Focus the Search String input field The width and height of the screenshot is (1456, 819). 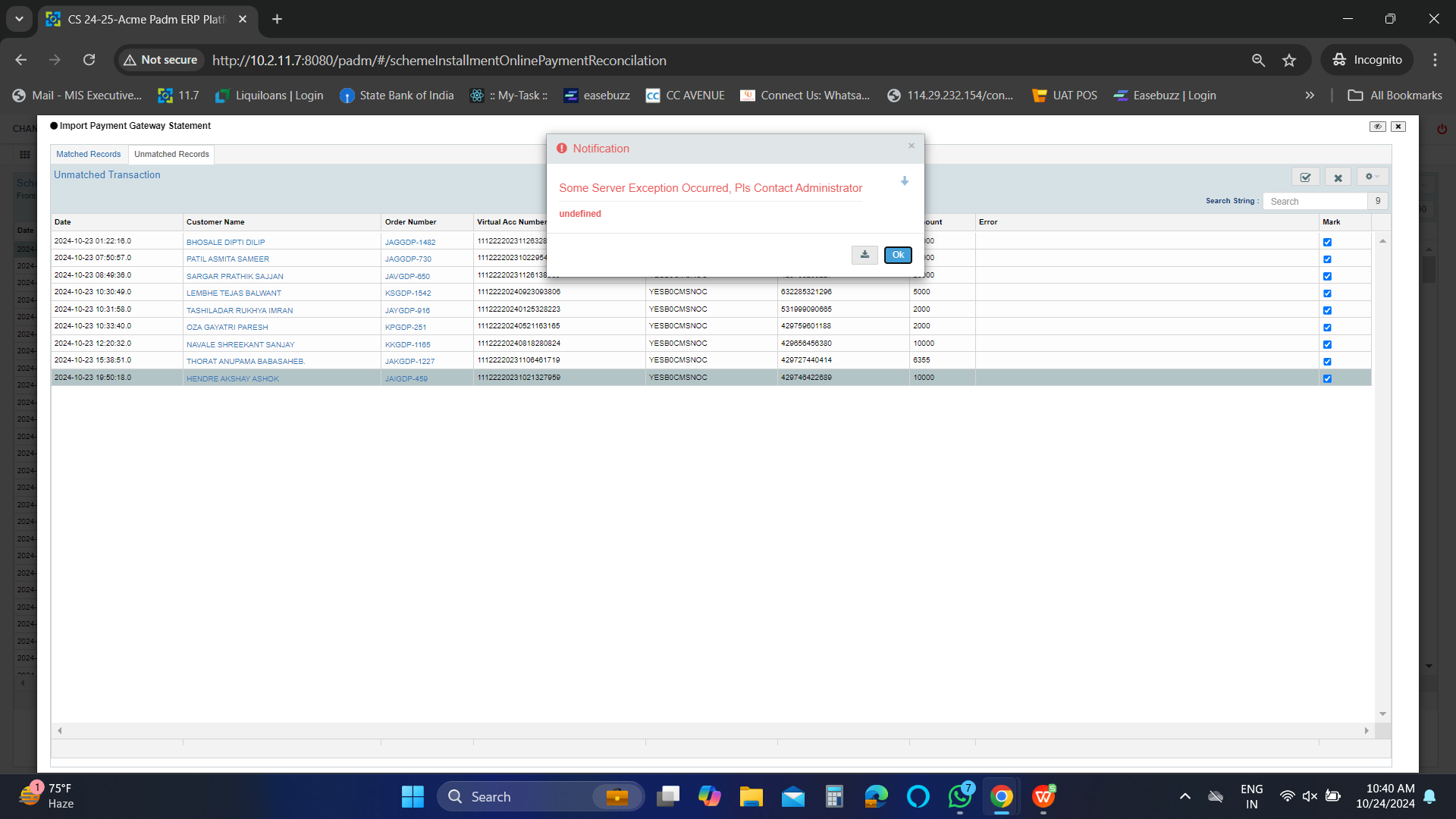[x=1314, y=201]
